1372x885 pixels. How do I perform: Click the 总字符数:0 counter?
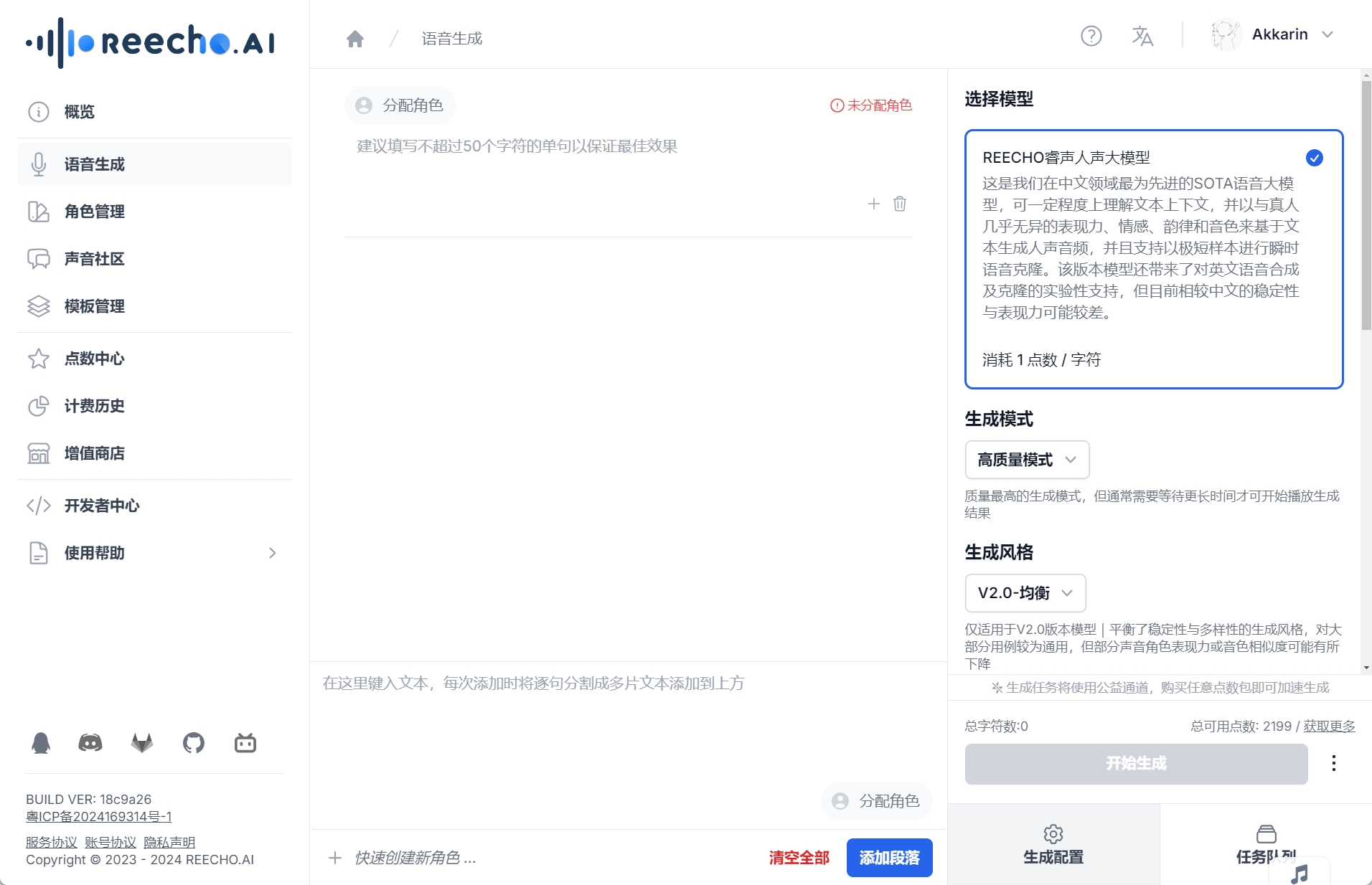pos(996,726)
